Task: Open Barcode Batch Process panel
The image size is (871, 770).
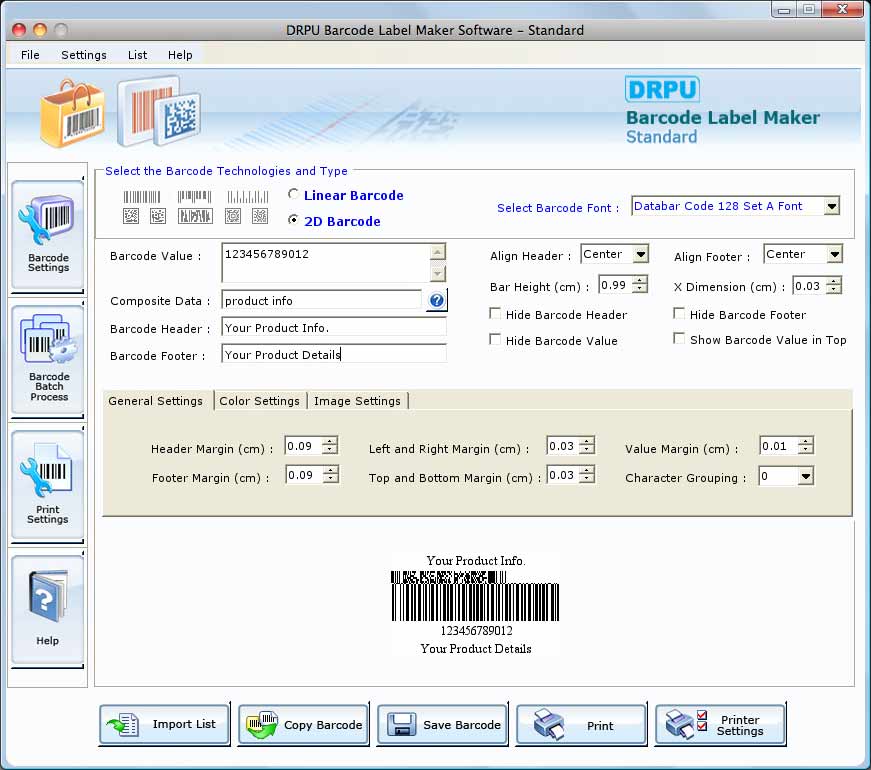Action: (48, 360)
